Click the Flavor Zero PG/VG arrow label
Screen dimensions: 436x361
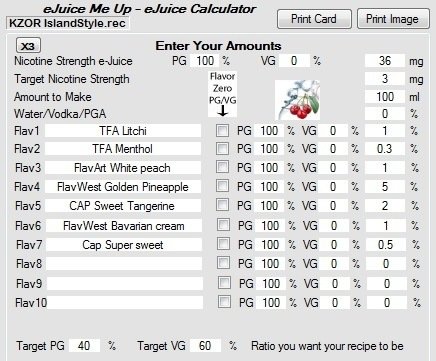pos(222,94)
